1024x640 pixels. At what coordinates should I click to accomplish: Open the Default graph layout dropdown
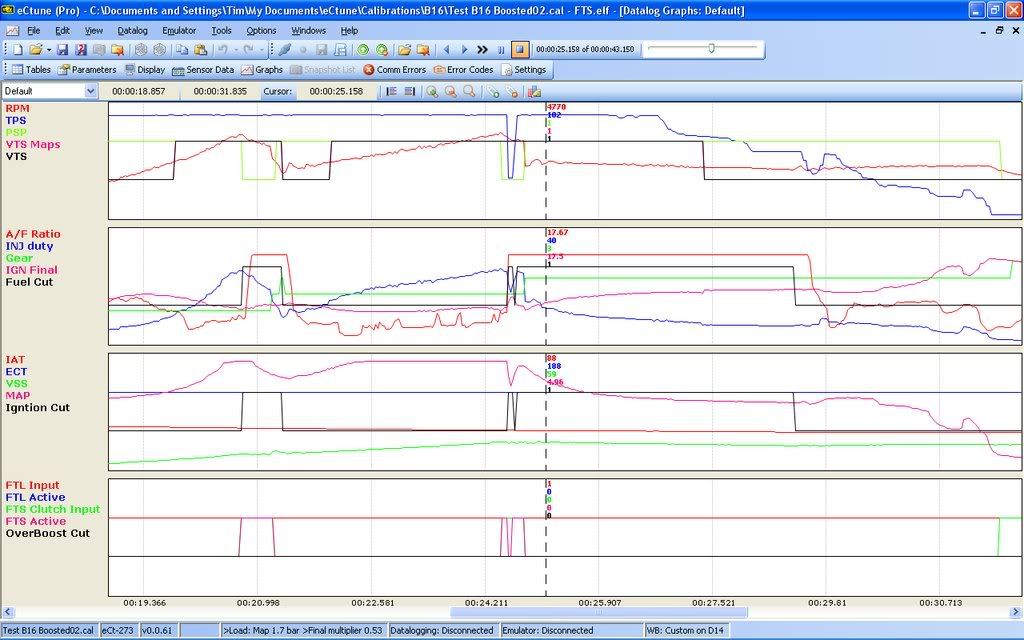point(91,91)
